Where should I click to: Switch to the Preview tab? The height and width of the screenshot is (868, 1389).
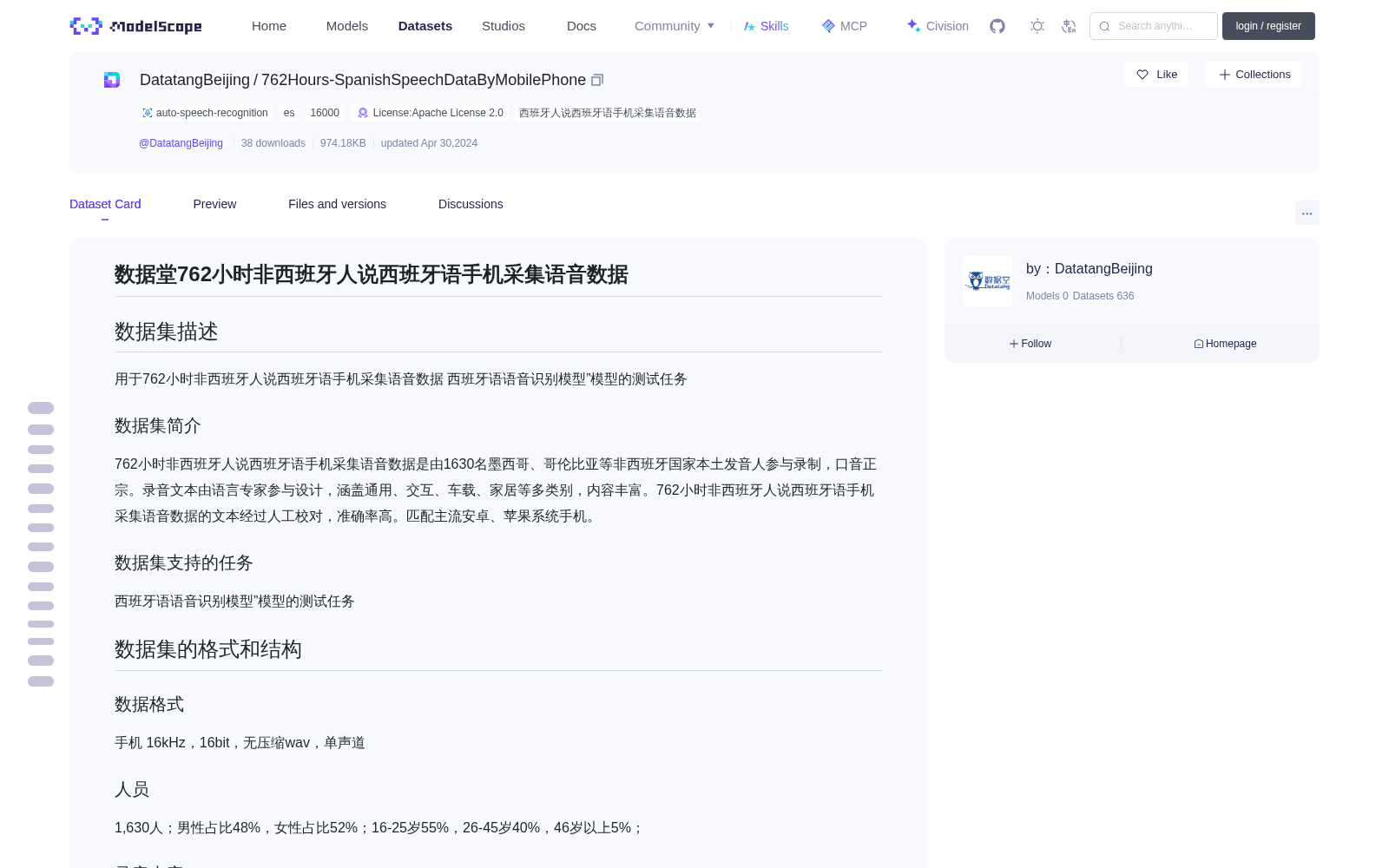point(214,204)
